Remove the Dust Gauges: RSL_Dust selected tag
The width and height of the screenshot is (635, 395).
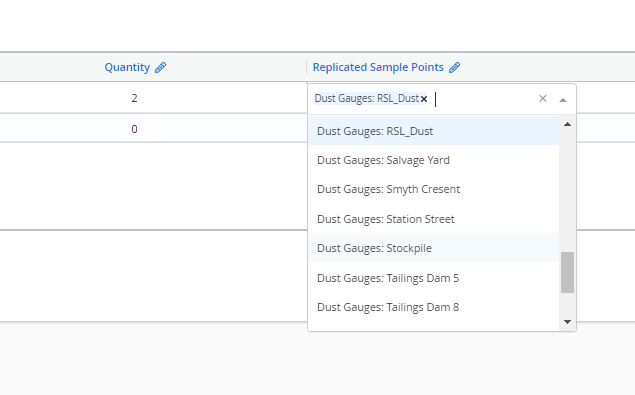424,99
